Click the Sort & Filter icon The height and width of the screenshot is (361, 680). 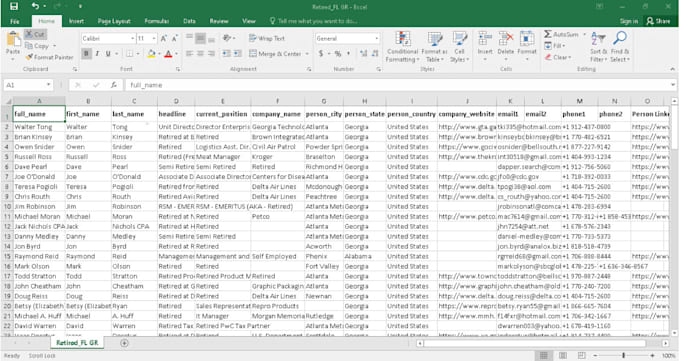coord(598,39)
